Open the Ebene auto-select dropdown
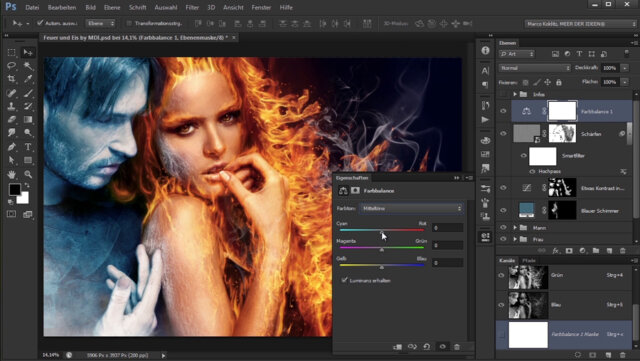Image resolution: width=640 pixels, height=361 pixels. 101,23
